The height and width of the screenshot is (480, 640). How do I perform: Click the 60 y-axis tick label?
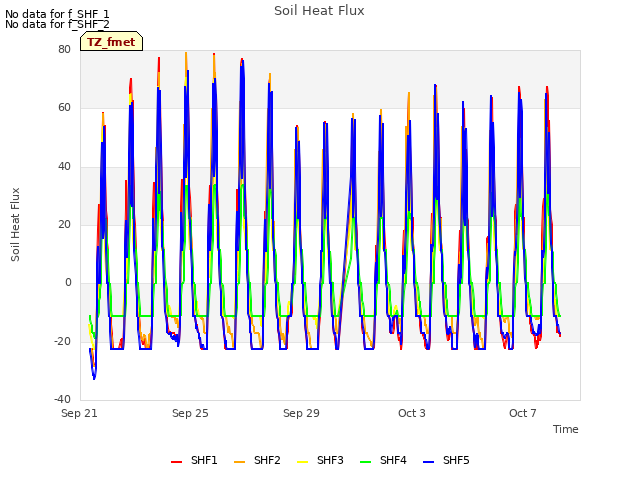coord(64,108)
